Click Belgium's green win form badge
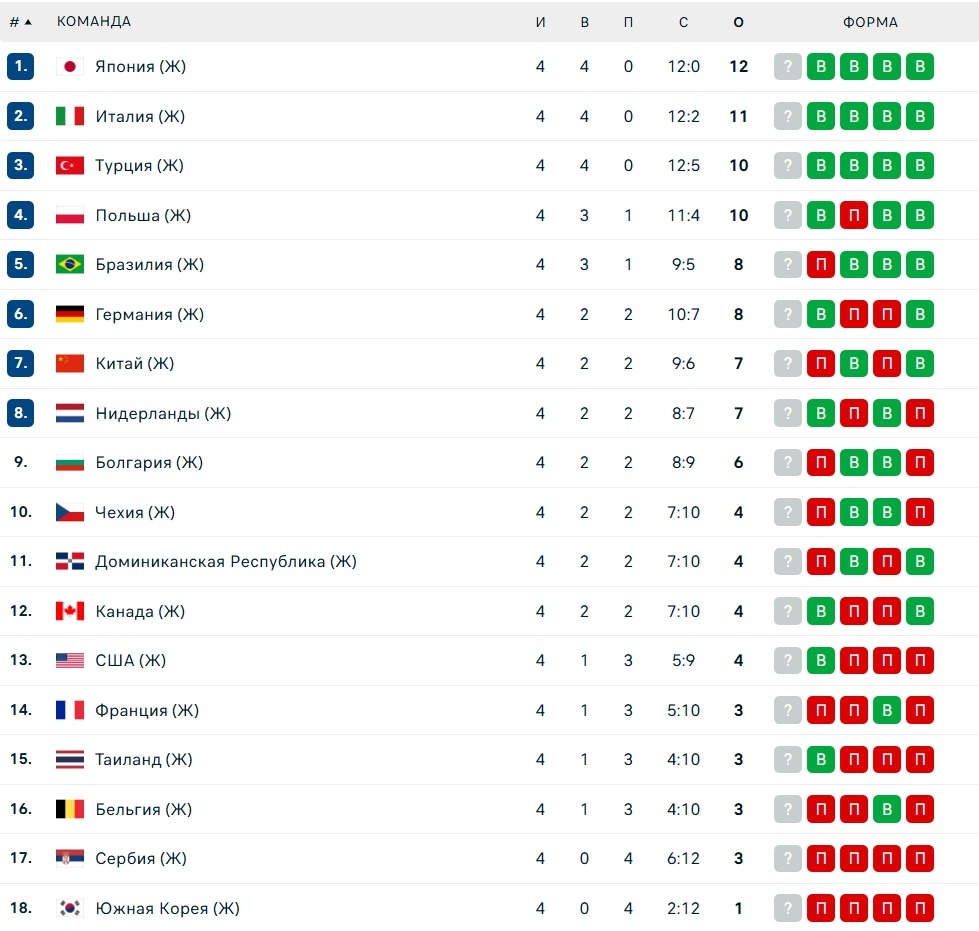This screenshot has height=931, width=979. click(x=887, y=809)
